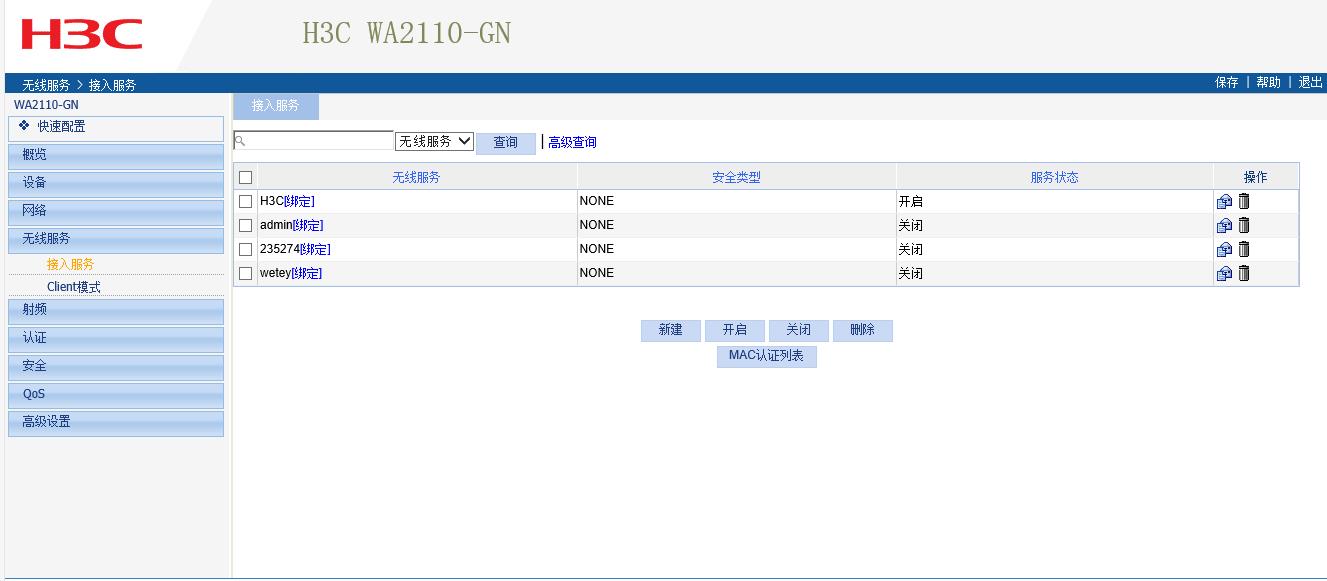This screenshot has height=581, width=1327.
Task: Sort by the 无线服务 column header
Action: pos(416,177)
